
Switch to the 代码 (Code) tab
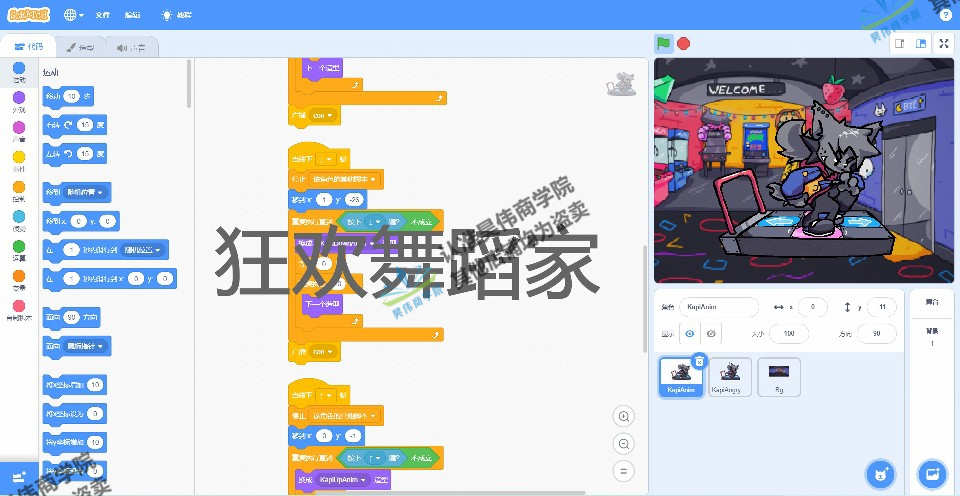[x=29, y=47]
